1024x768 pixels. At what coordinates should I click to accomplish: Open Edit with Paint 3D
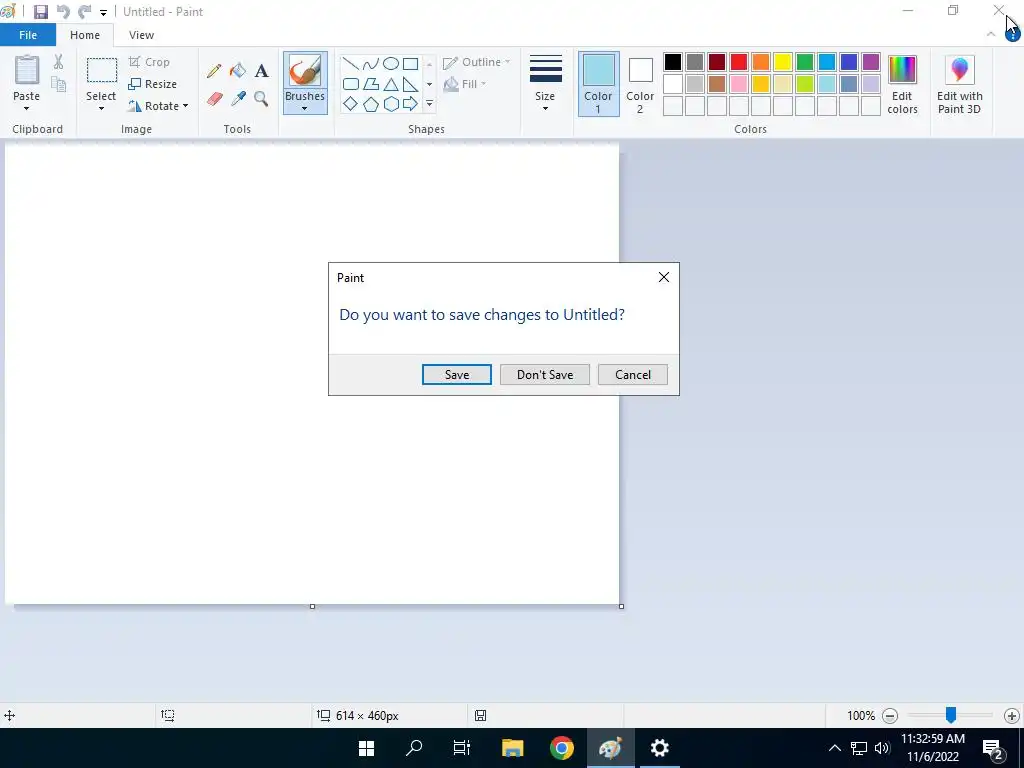click(x=959, y=84)
